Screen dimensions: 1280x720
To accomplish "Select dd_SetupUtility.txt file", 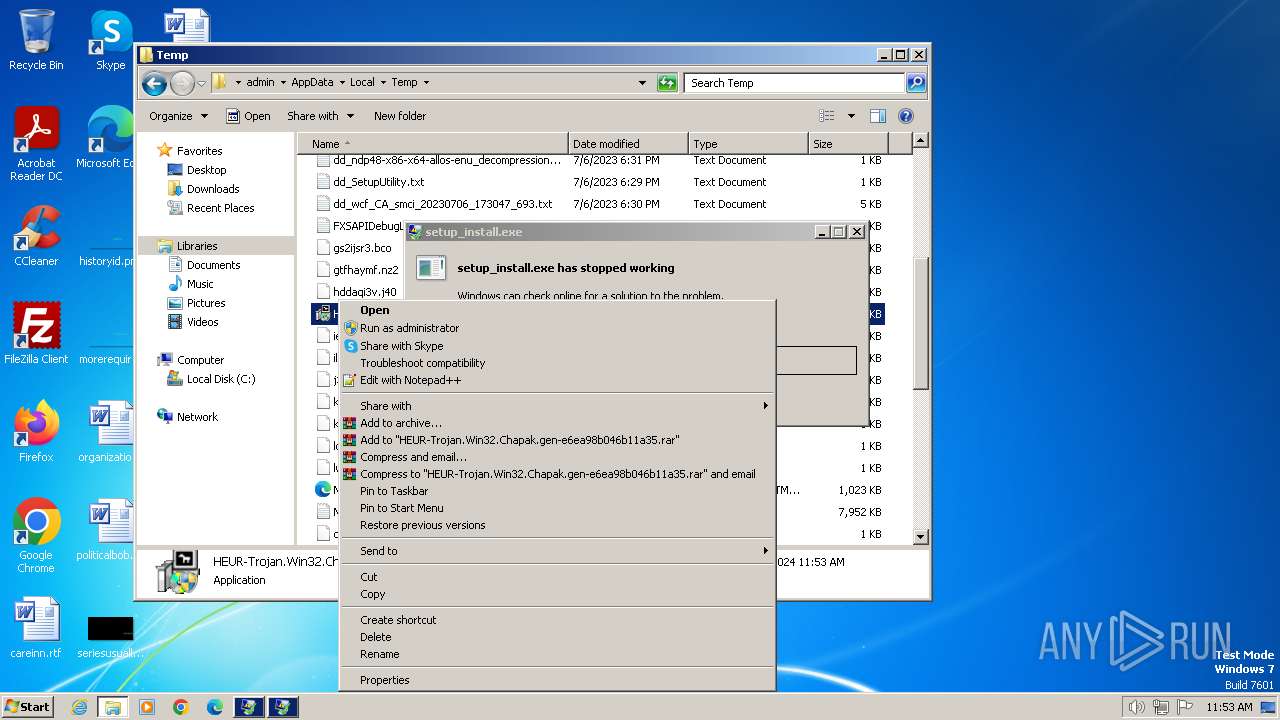I will (x=378, y=182).
